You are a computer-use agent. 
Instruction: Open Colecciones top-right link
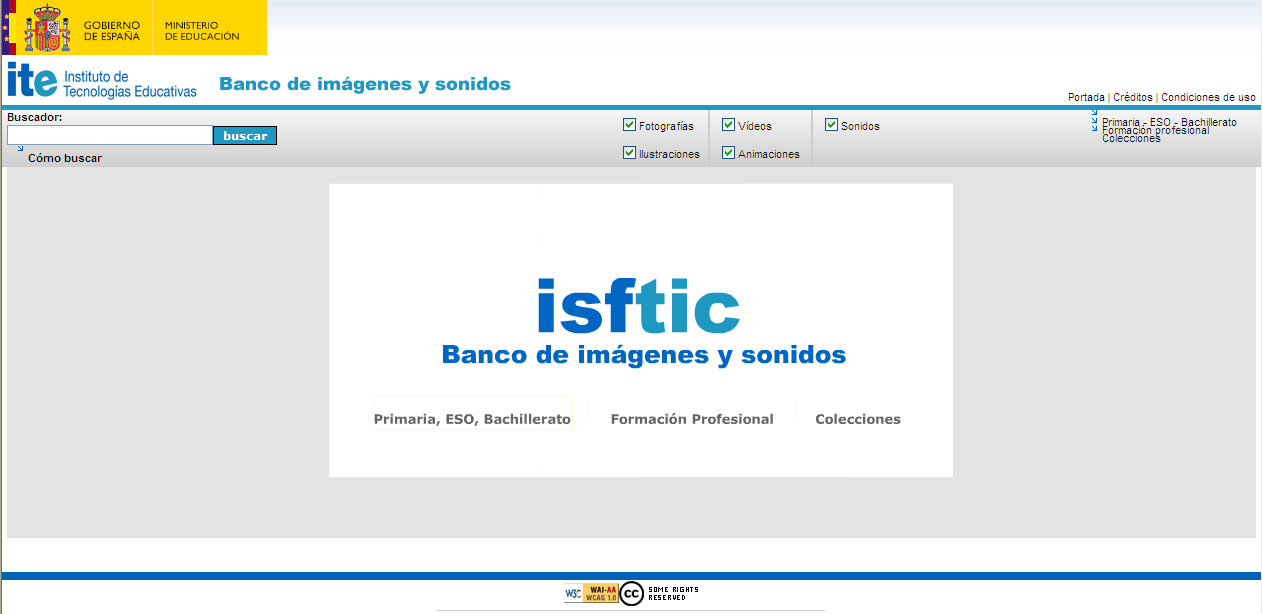tap(1132, 138)
